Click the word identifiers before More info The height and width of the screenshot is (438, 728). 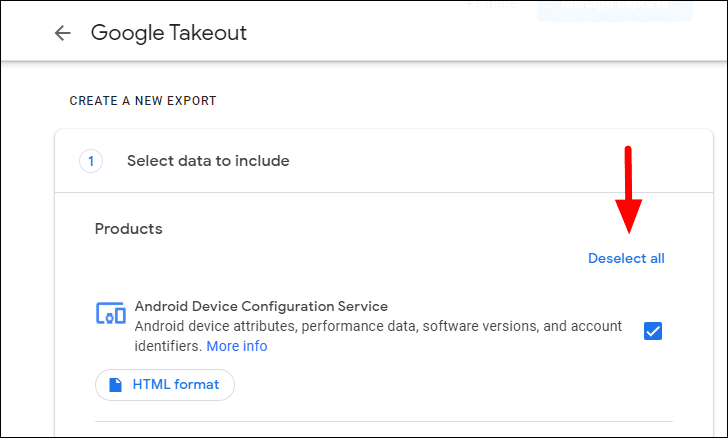[x=168, y=346]
